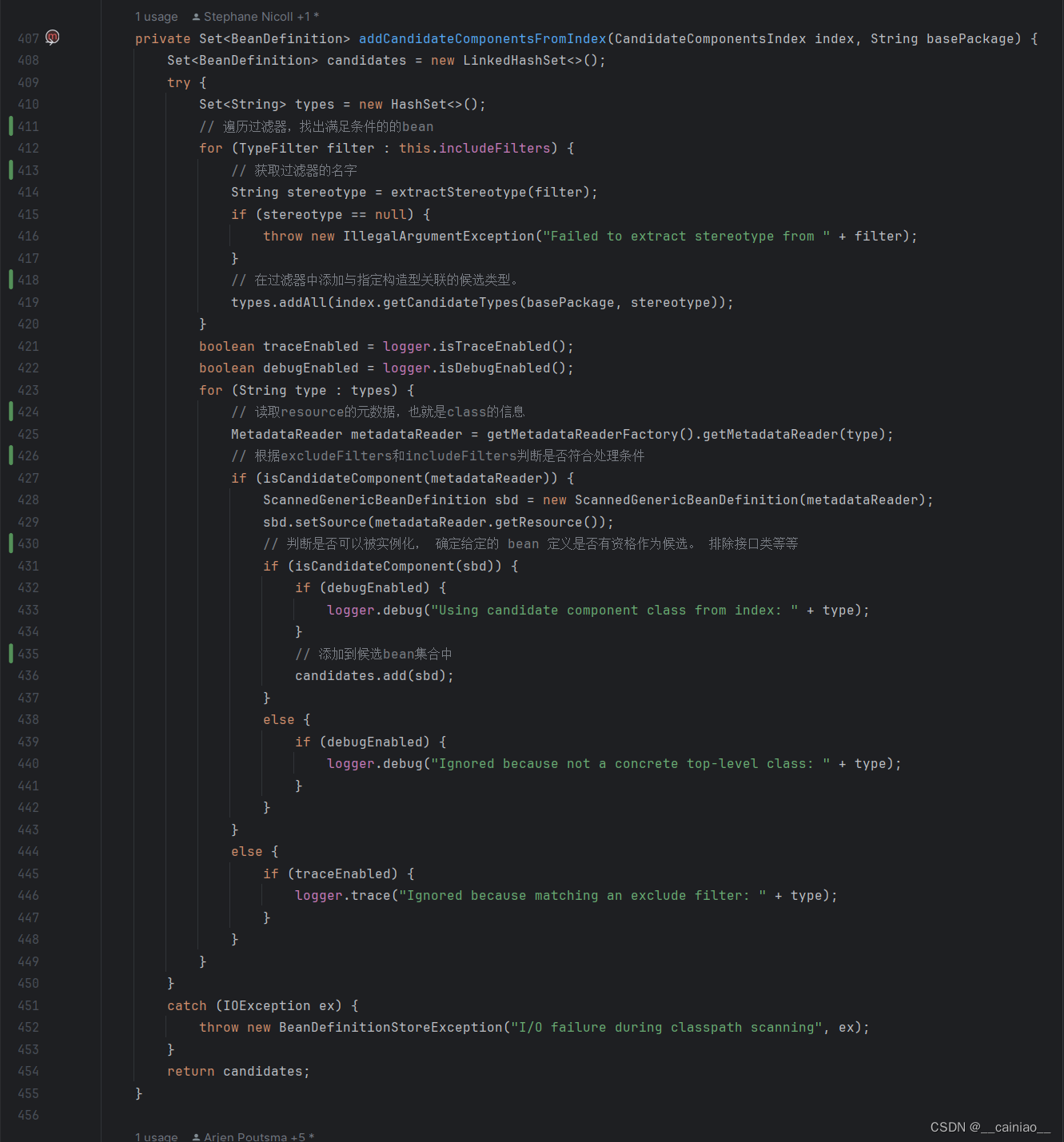The height and width of the screenshot is (1142, 1064).
Task: Click the extractStereotype method call
Action: [x=459, y=193]
